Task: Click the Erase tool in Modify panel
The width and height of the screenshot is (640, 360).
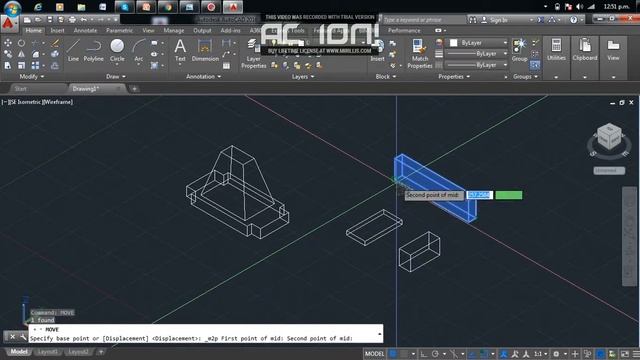Action: pyautogui.click(x=55, y=43)
